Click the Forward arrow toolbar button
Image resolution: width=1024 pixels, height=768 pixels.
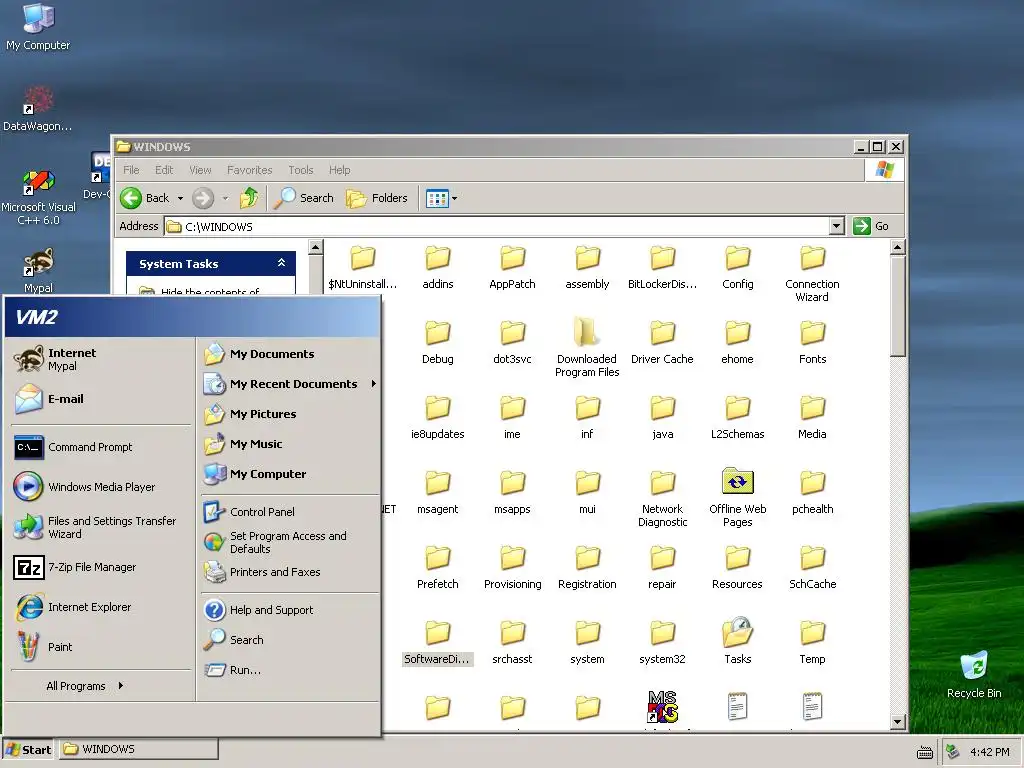203,198
